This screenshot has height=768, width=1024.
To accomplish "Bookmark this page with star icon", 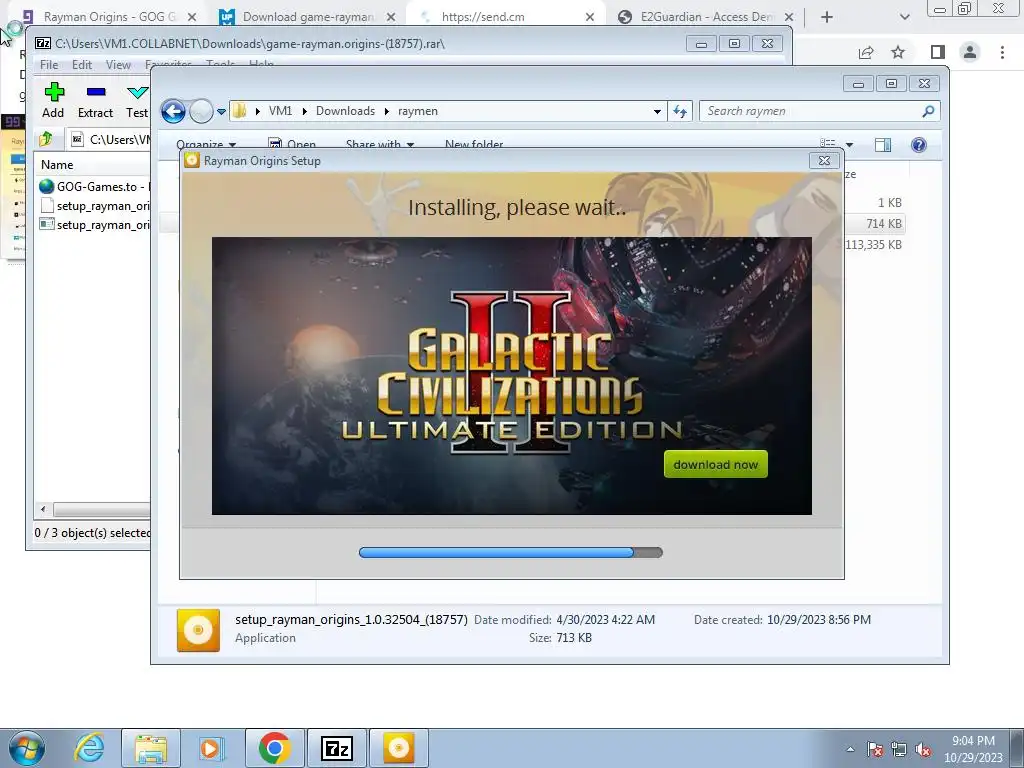I will click(898, 52).
